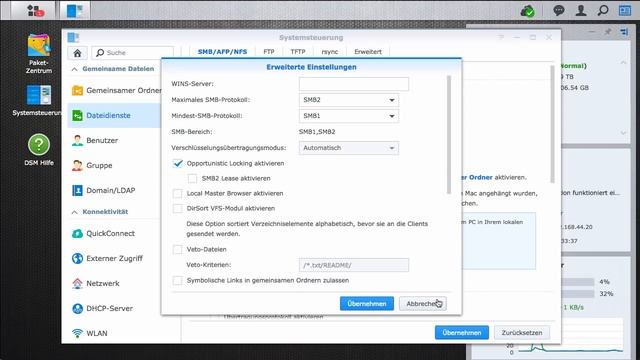The height and width of the screenshot is (360, 640).
Task: Open the Maximales SMB-Protokoll dropdown
Action: pos(349,100)
